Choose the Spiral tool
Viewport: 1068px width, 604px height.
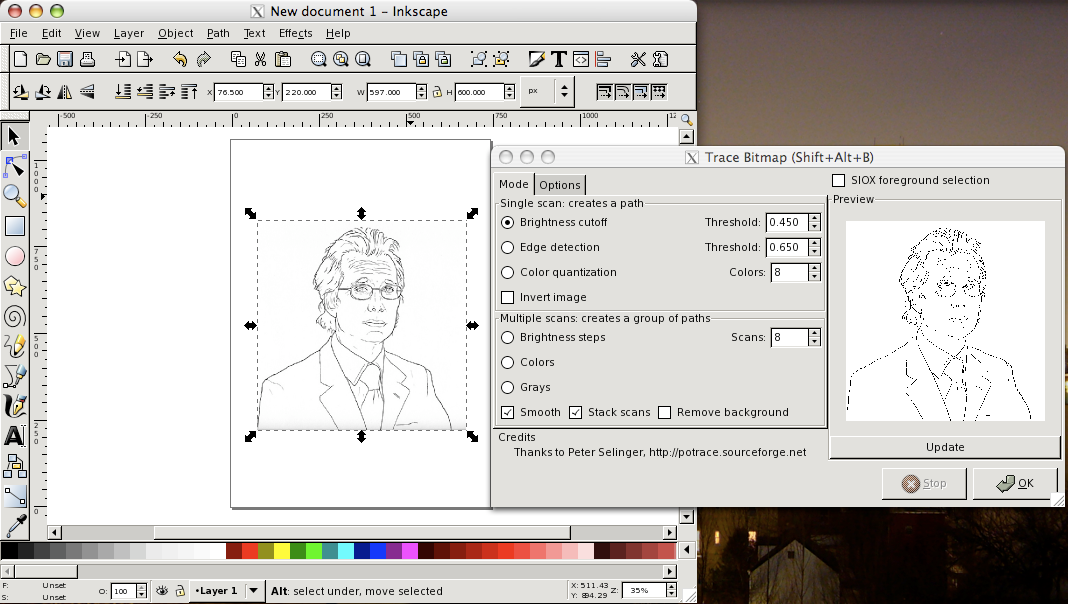point(14,316)
